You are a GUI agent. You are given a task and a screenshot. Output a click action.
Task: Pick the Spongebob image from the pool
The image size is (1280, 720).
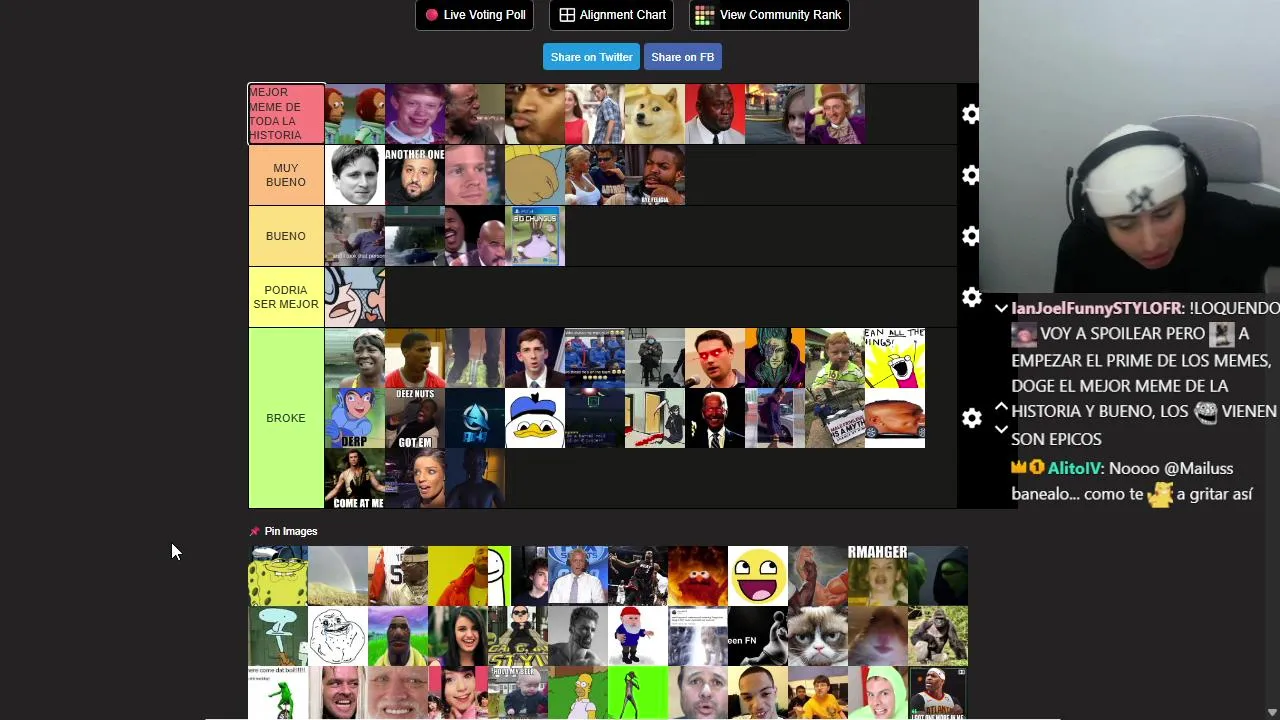pyautogui.click(x=278, y=576)
